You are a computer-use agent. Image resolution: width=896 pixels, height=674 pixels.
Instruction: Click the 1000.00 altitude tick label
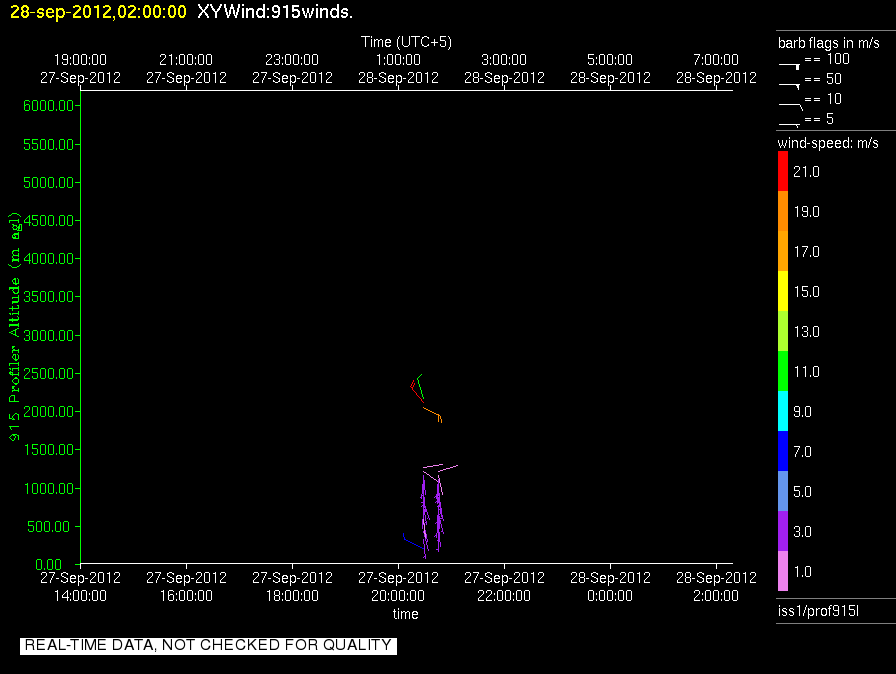coord(49,488)
